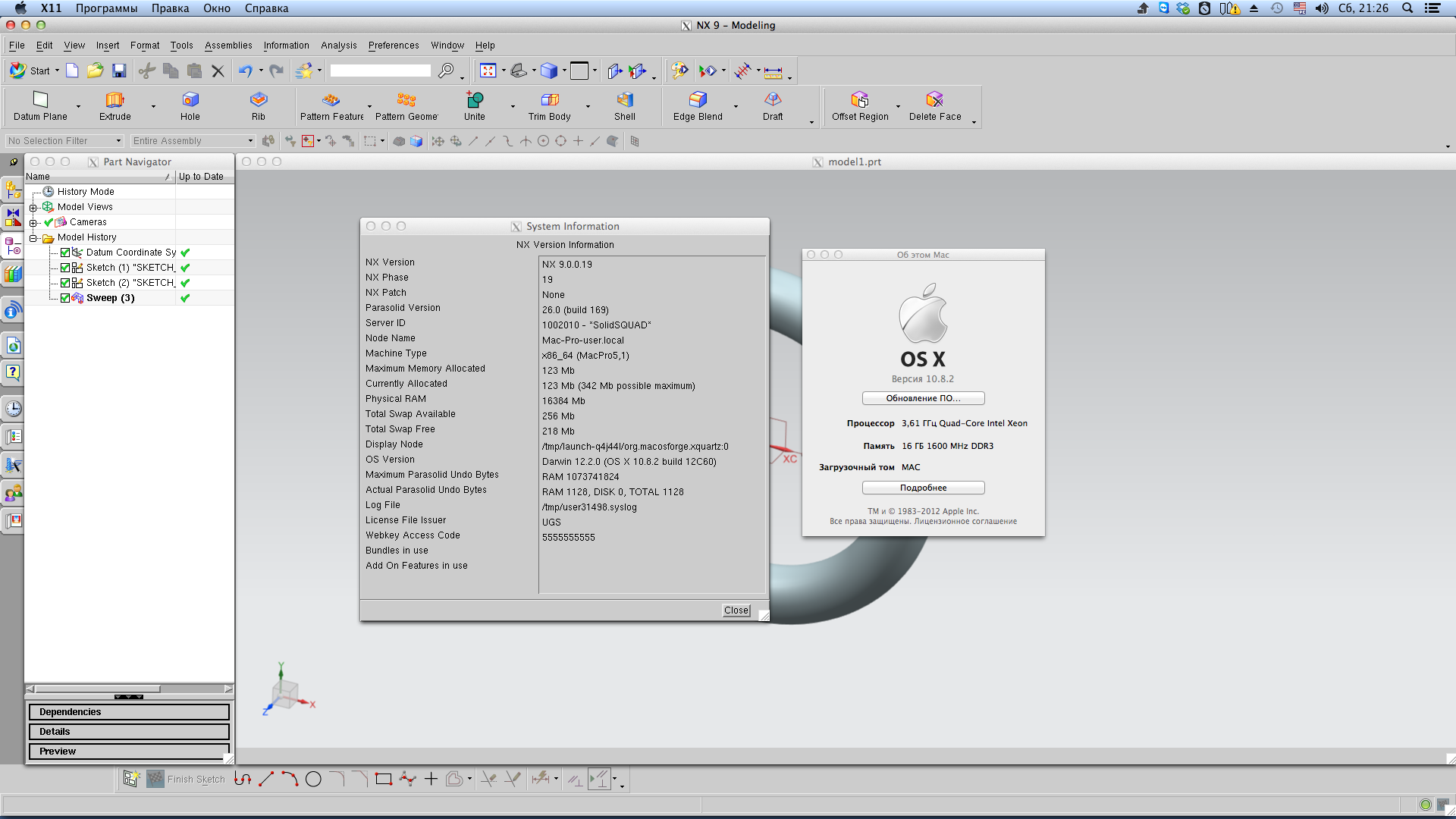
Task: Open the Analysis menu
Action: point(338,45)
